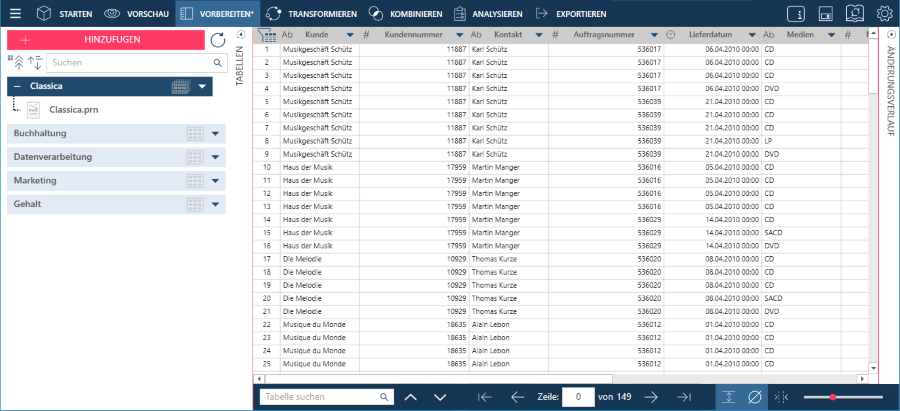
Task: Jump to next search match arrow
Action: 440,397
